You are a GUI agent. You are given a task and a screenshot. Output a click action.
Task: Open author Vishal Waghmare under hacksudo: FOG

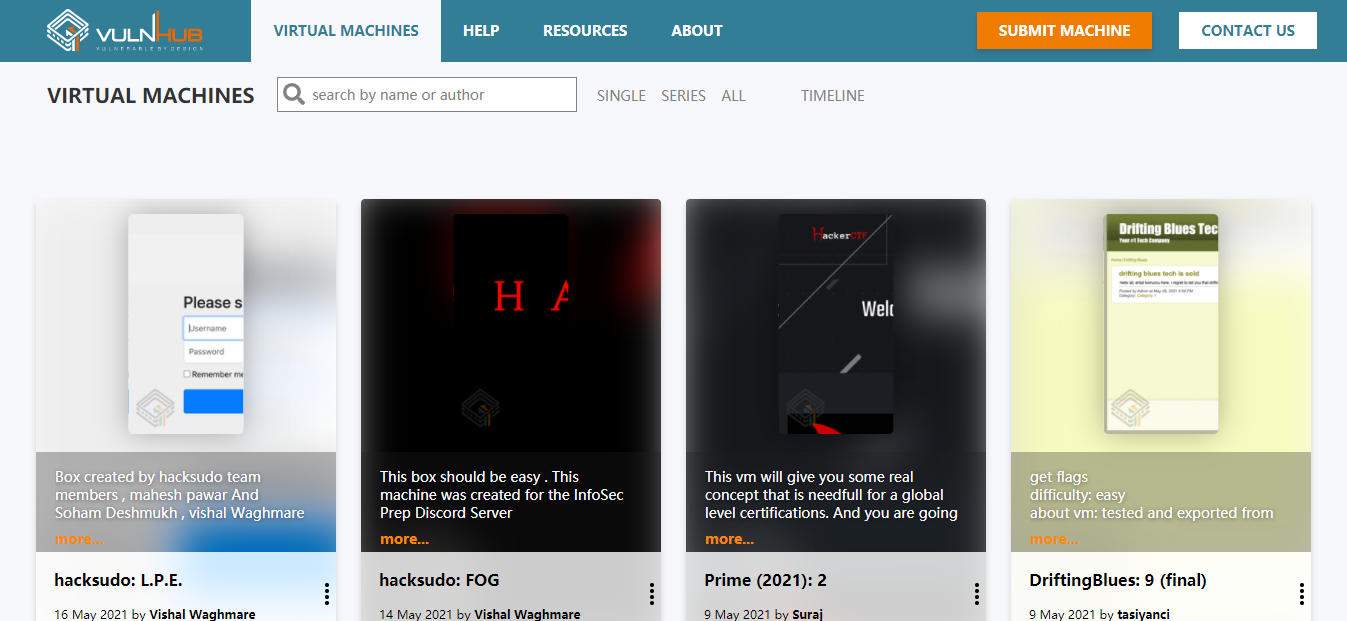click(x=527, y=614)
